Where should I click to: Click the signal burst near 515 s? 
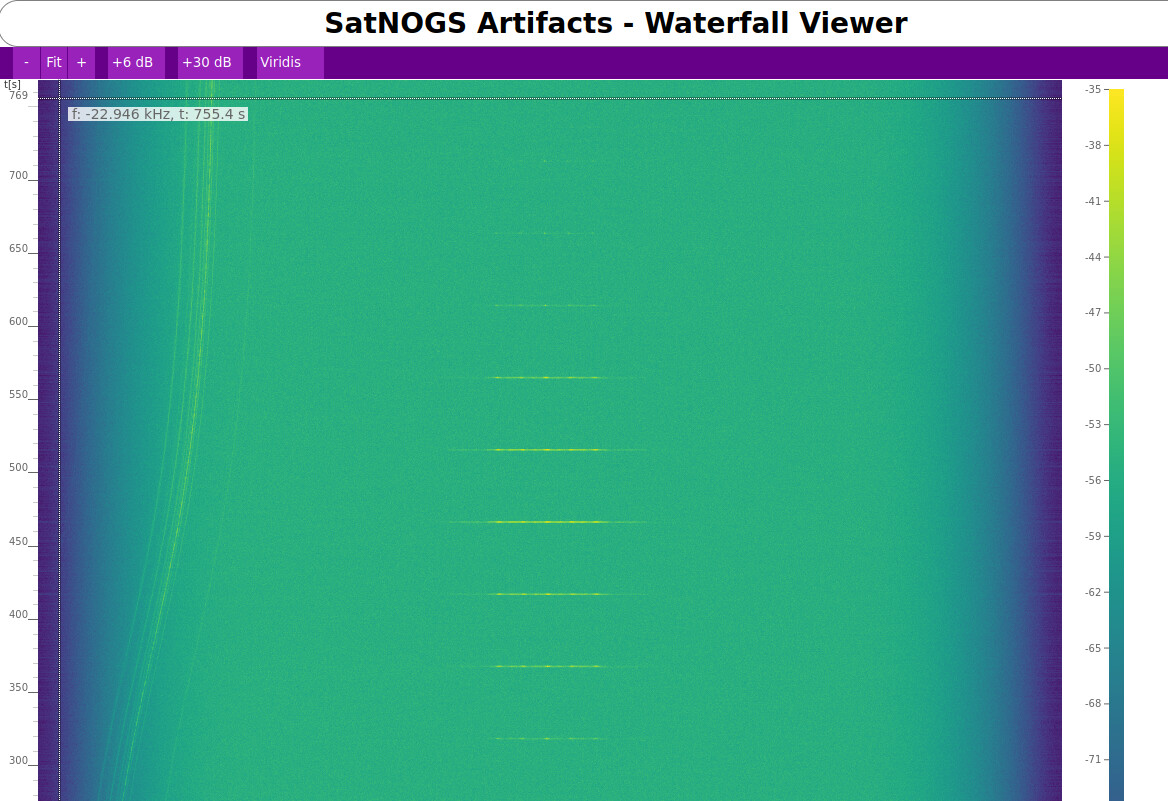pyautogui.click(x=548, y=450)
